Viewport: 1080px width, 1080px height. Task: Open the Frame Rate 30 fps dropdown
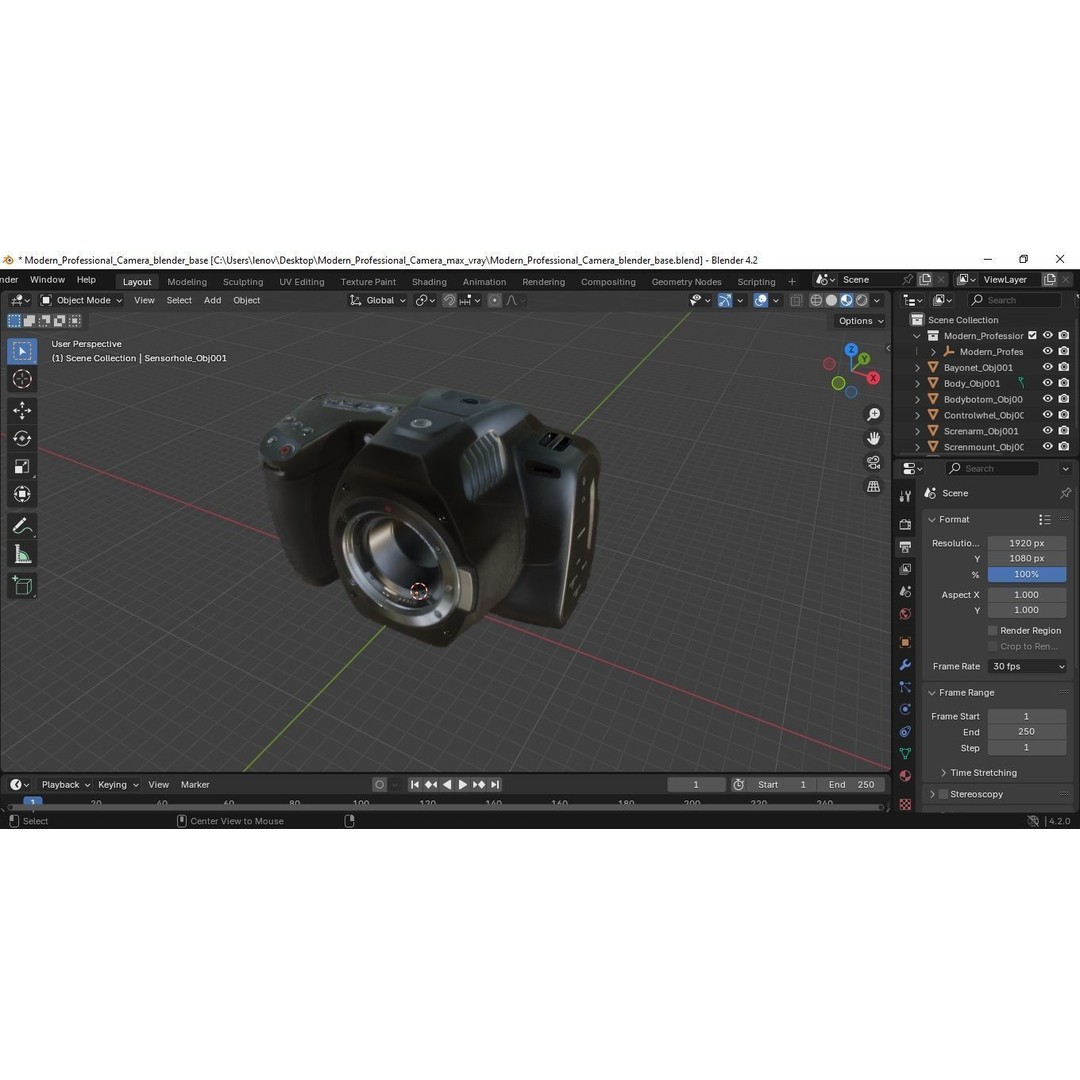coord(1027,666)
